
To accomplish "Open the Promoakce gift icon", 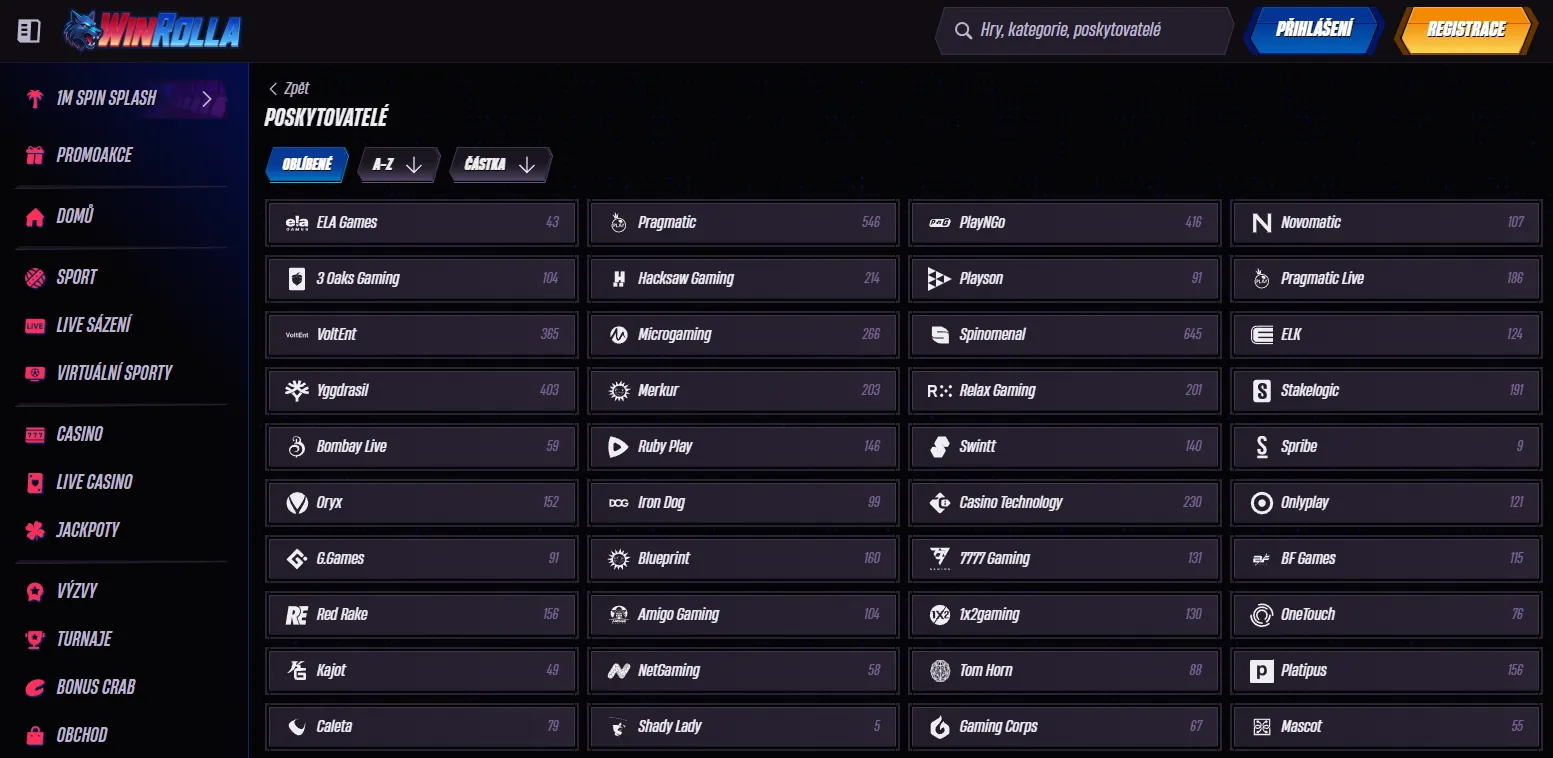I will coord(35,155).
